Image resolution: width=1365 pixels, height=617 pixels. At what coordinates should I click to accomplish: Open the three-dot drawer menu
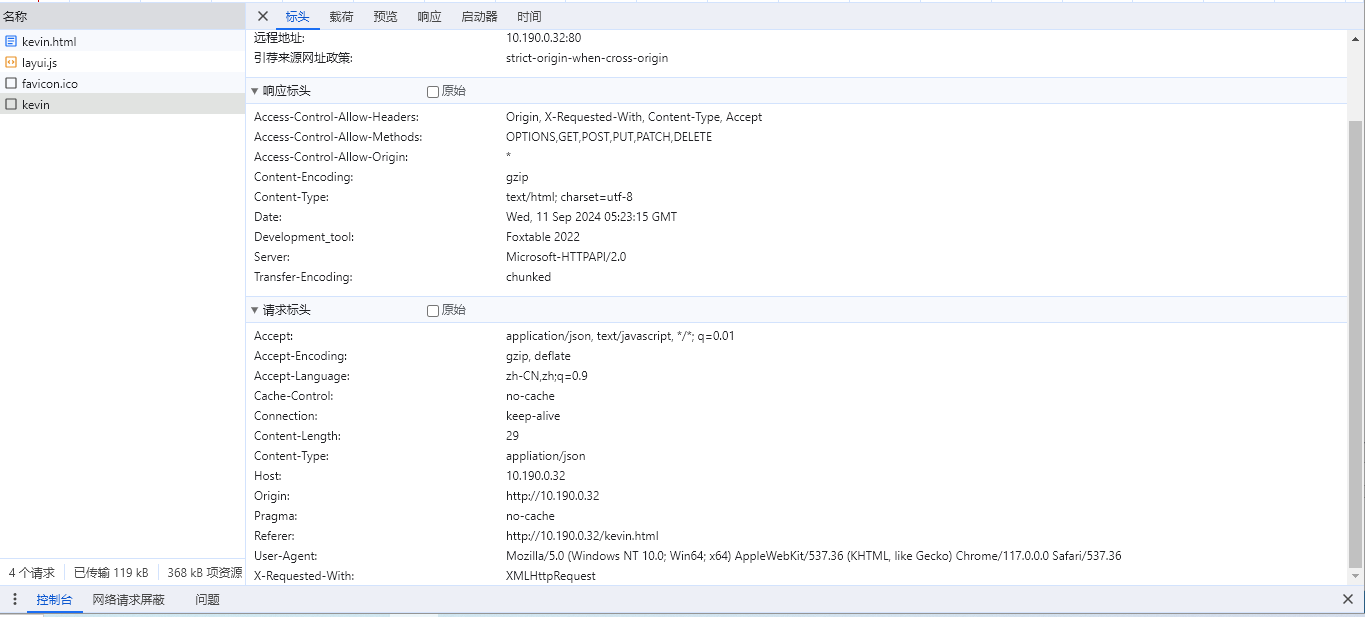pos(15,600)
